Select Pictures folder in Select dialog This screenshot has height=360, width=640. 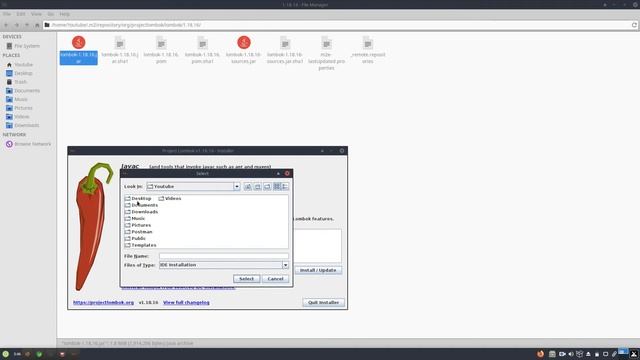click(138, 225)
